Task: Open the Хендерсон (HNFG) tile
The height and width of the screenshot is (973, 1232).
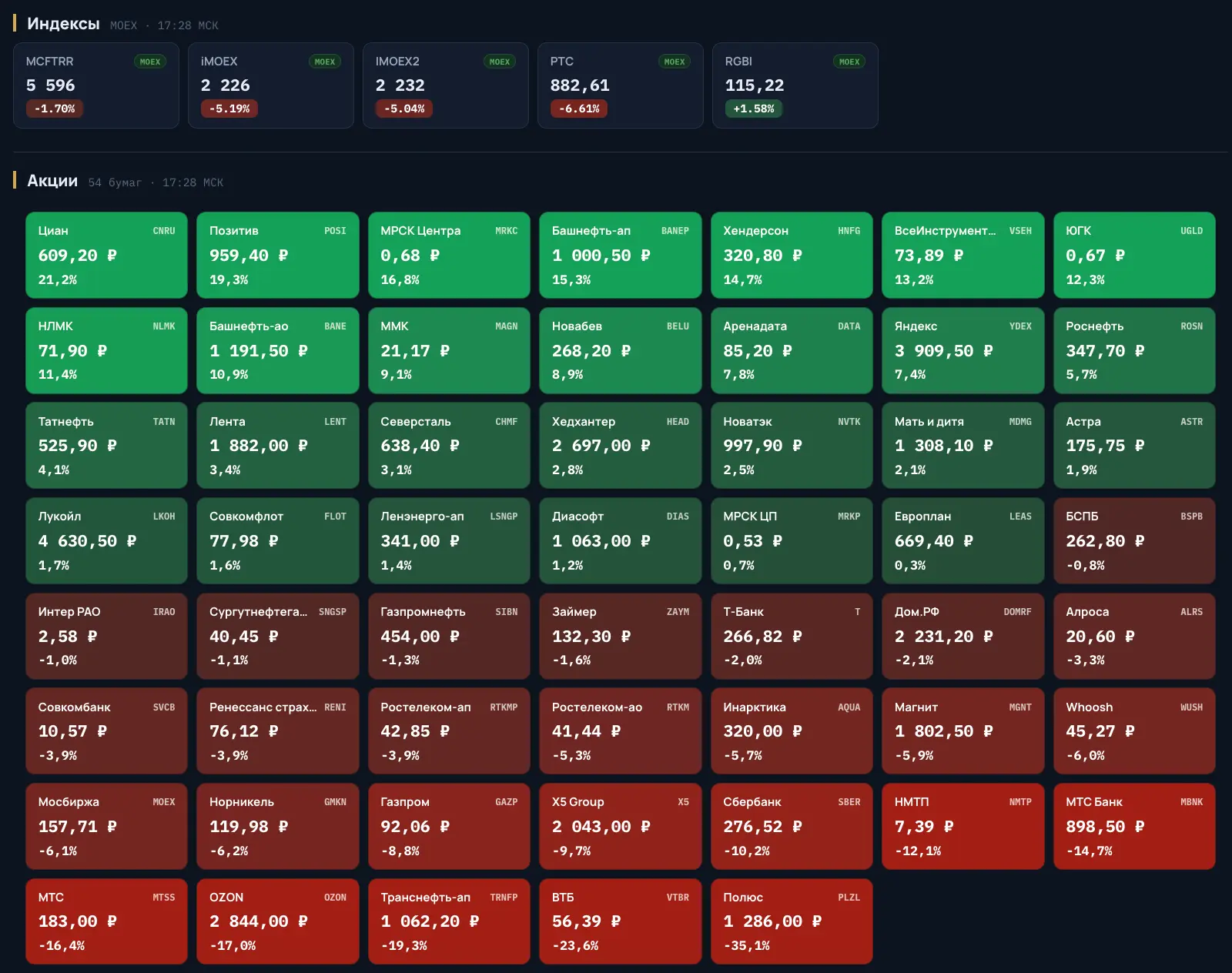Action: [792, 255]
